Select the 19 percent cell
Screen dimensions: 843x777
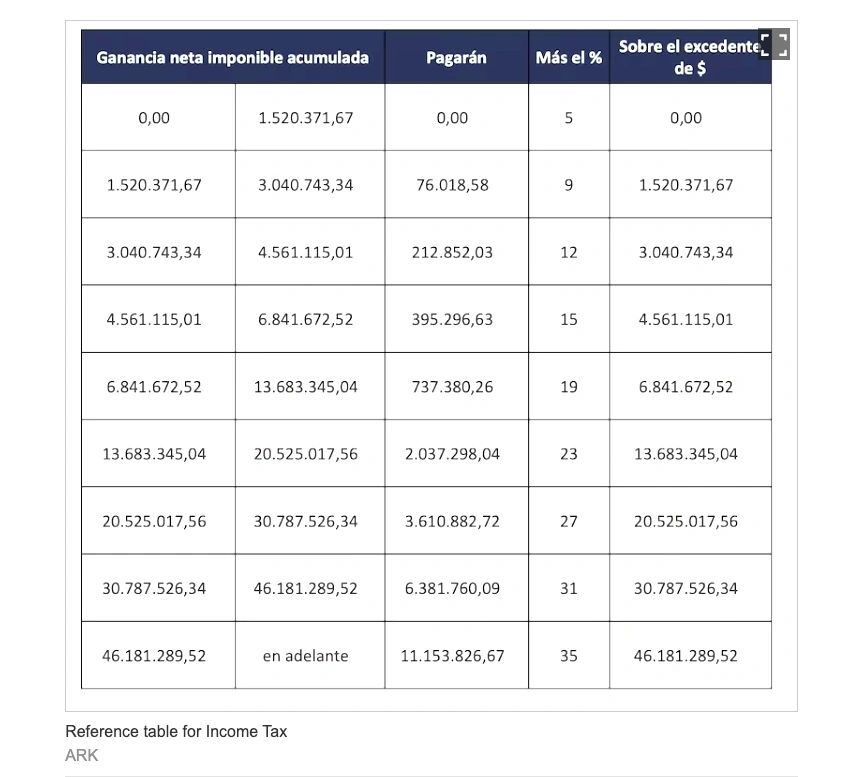pyautogui.click(x=568, y=387)
